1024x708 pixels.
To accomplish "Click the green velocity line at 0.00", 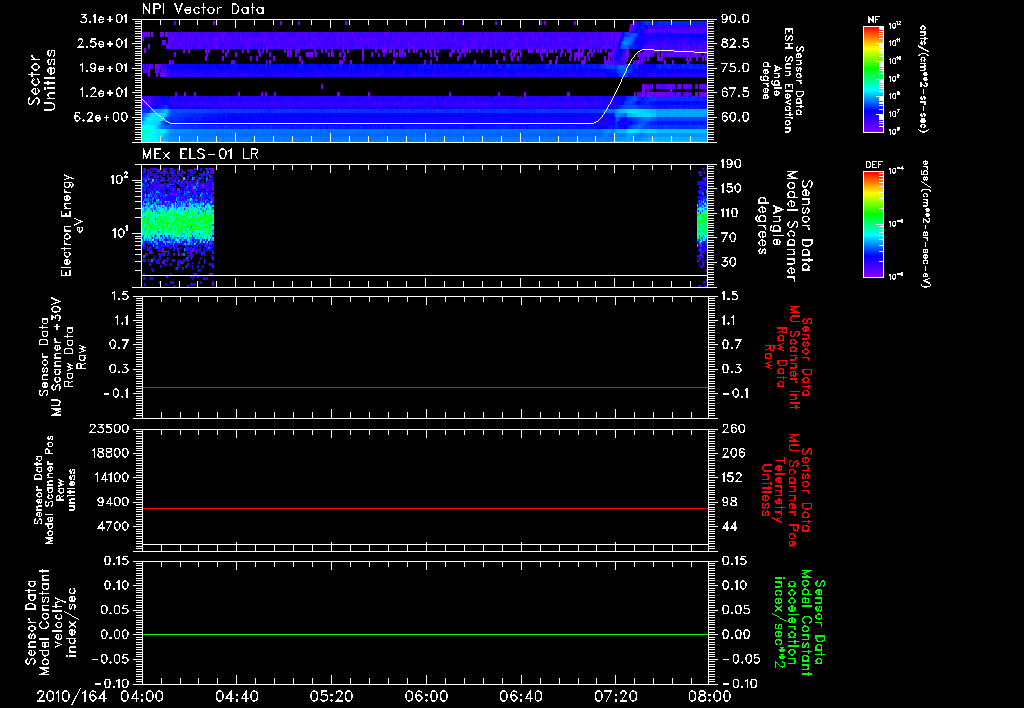I will click(x=424, y=634).
